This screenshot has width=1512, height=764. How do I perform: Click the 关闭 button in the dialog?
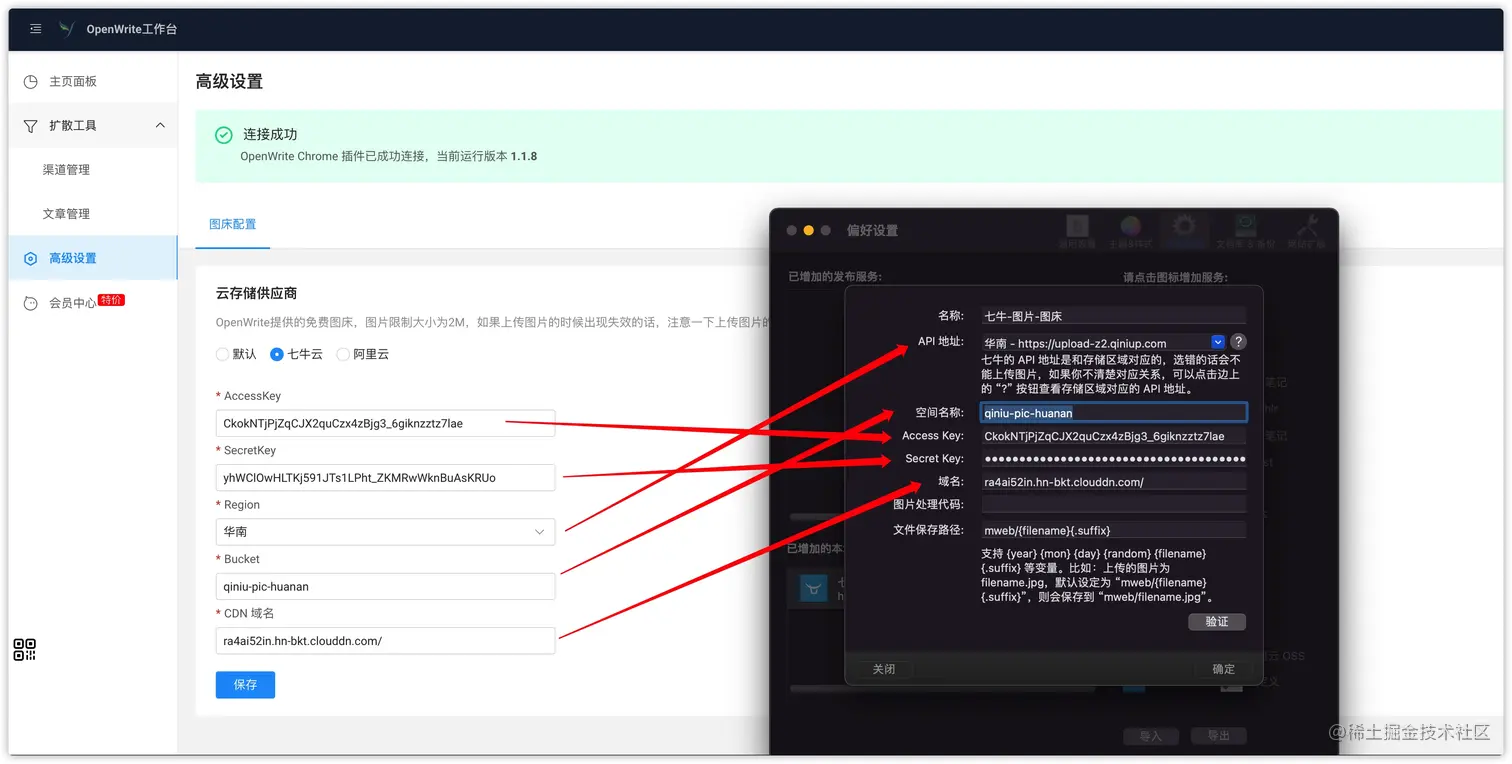tap(883, 669)
